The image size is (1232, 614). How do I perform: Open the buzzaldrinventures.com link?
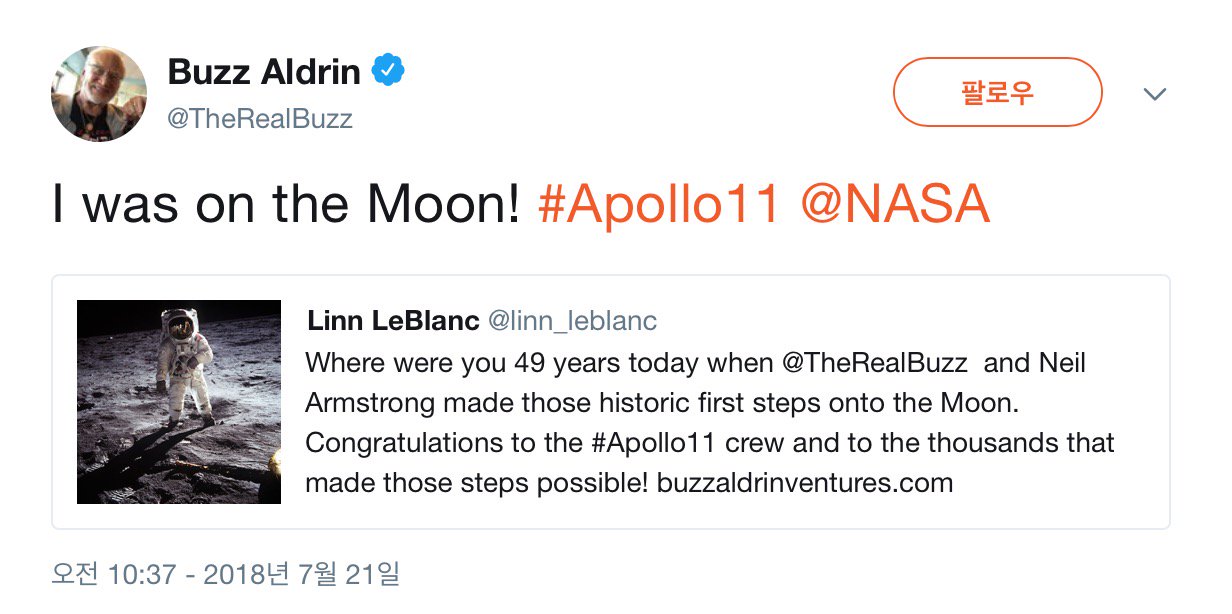coord(805,483)
